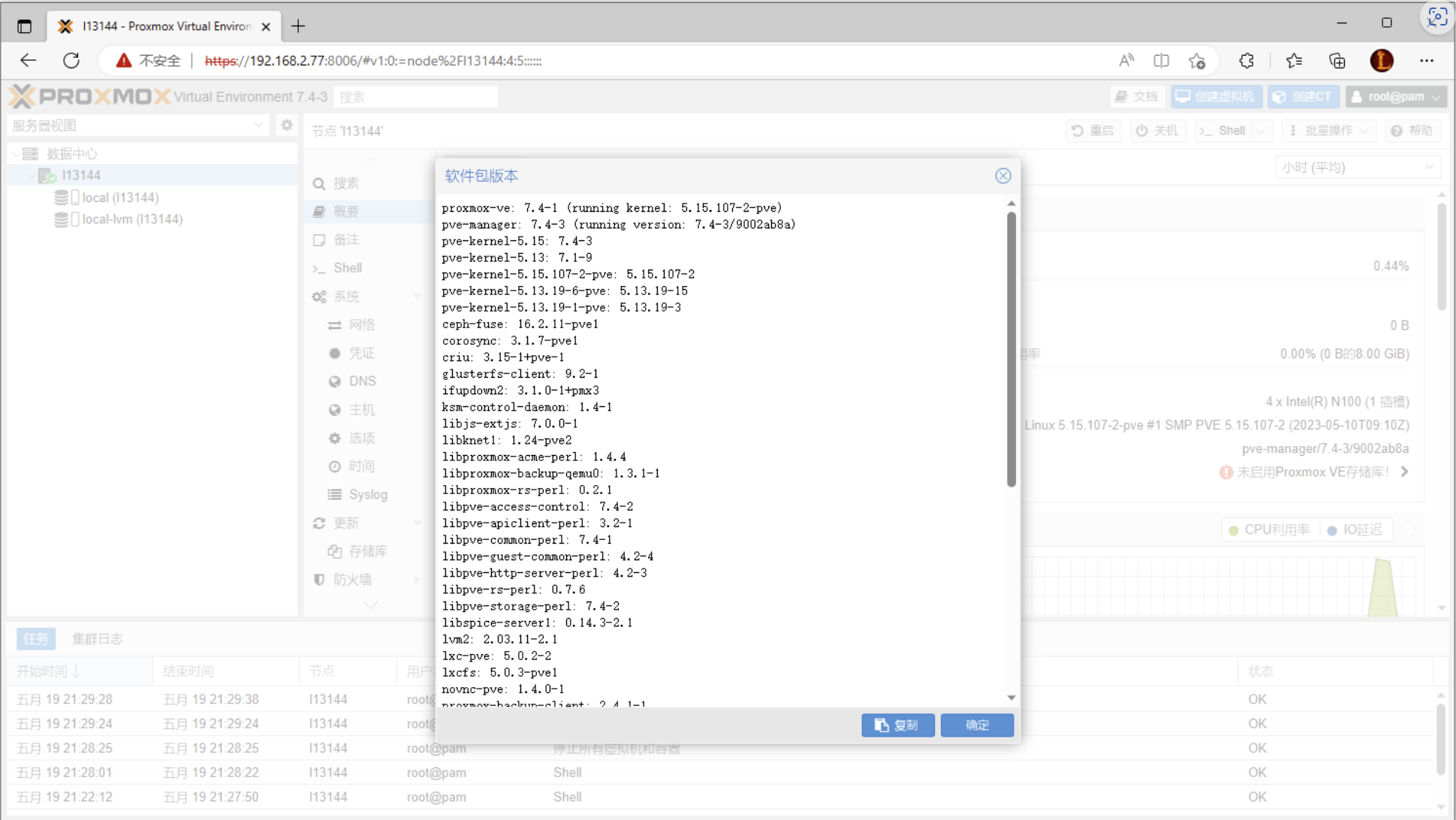Click the copy (复制) button
Screen dimensions: 1456x820
point(897,725)
